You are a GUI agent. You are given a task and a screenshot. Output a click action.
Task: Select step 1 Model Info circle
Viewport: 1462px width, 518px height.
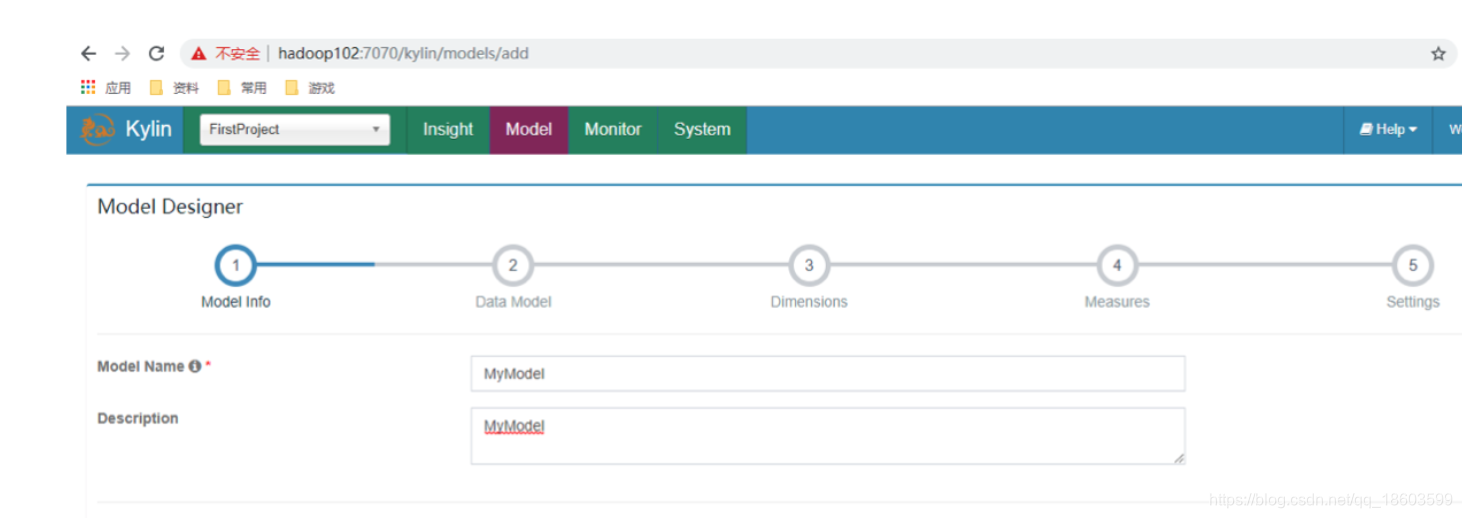pyautogui.click(x=236, y=266)
